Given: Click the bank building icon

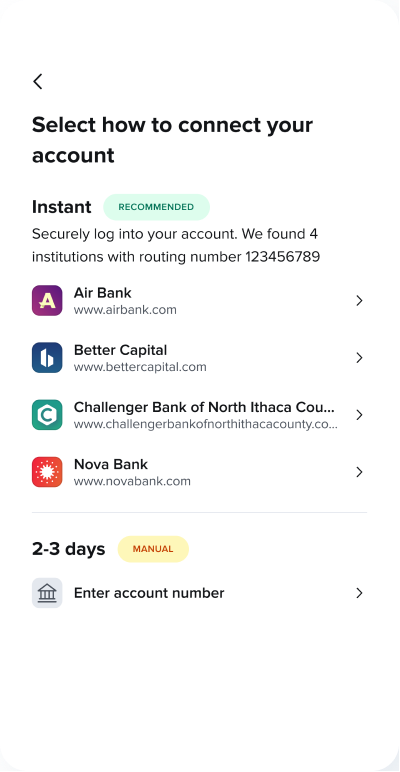Looking at the screenshot, I should tap(47, 593).
